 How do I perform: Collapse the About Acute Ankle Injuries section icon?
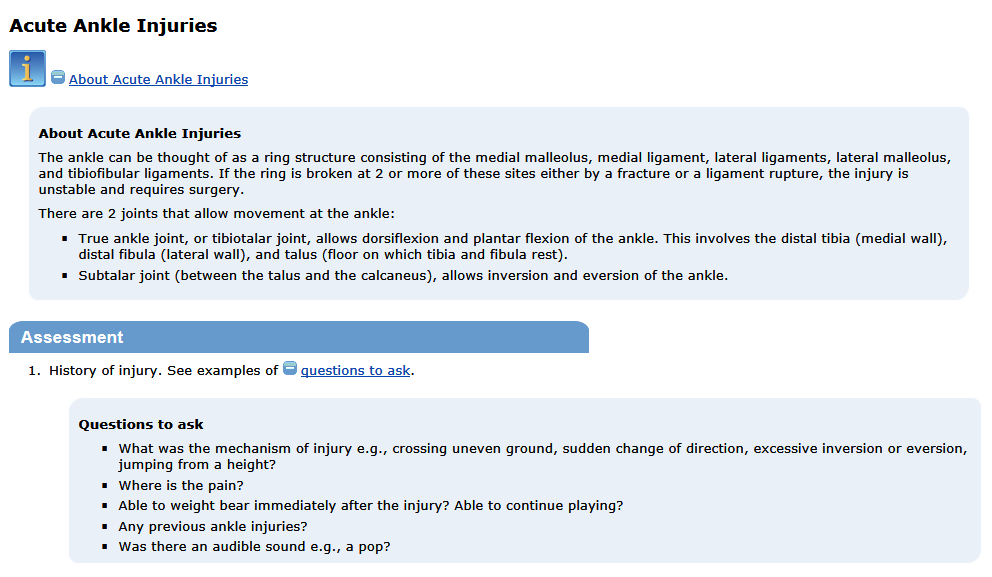pos(58,77)
